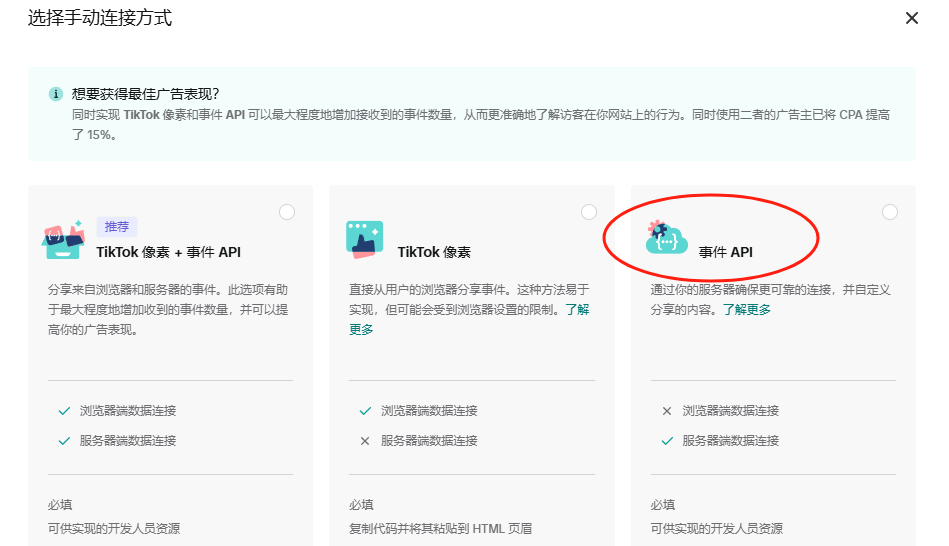Click the checkmark beside 浏览器端数据连接 in TikTok 像素 card
Image resolution: width=949 pixels, height=546 pixels.
(x=365, y=411)
